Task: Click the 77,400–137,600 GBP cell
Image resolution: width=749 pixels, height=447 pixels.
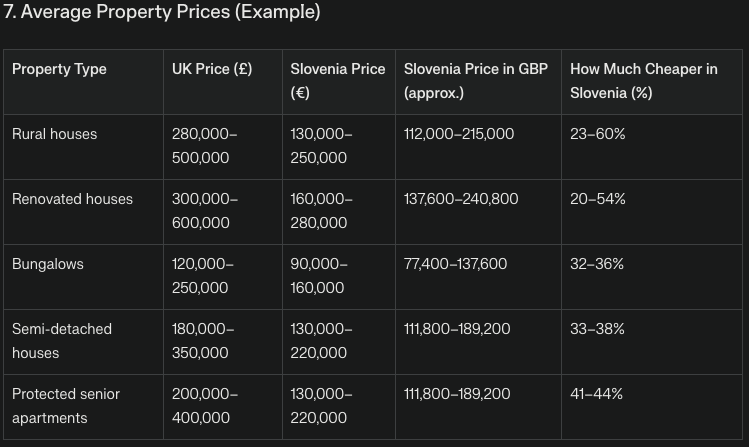Action: click(455, 264)
